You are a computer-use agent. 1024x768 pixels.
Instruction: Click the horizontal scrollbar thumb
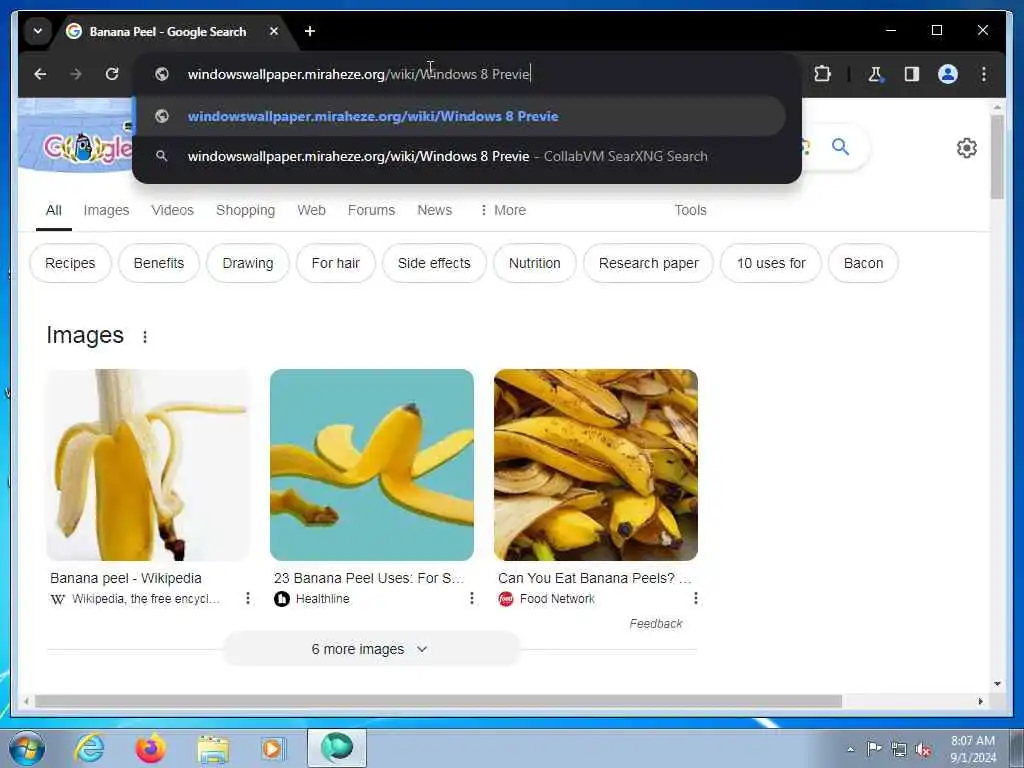(438, 701)
